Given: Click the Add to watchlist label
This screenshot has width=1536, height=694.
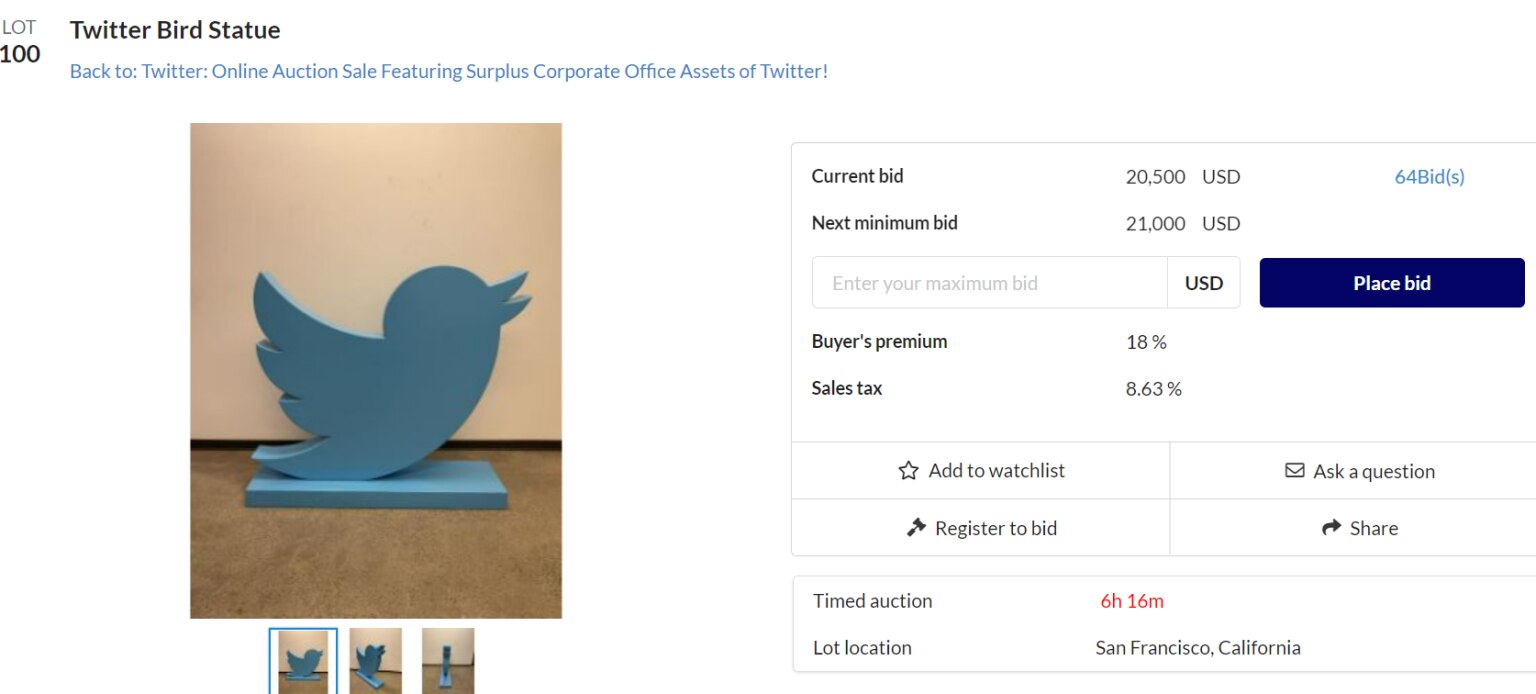Looking at the screenshot, I should (x=997, y=470).
